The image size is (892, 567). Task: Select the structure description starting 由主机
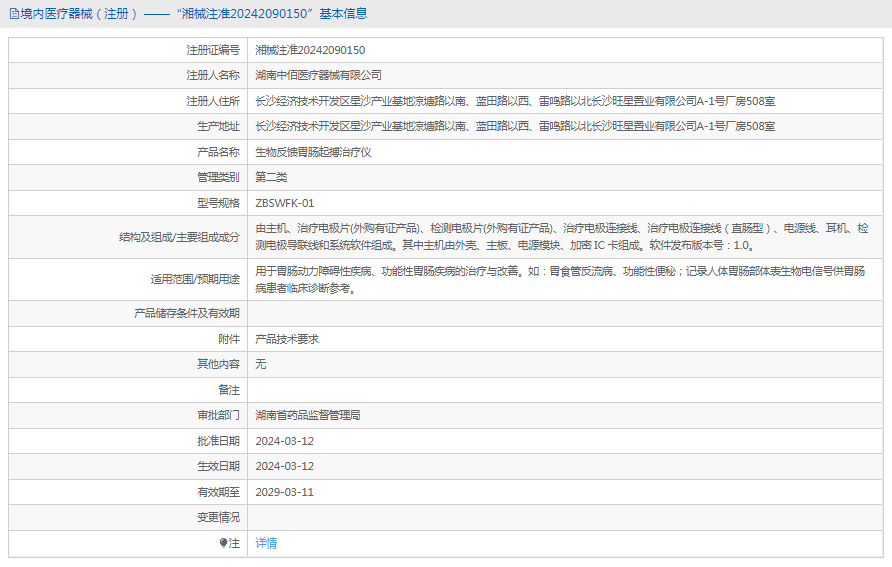pos(561,237)
